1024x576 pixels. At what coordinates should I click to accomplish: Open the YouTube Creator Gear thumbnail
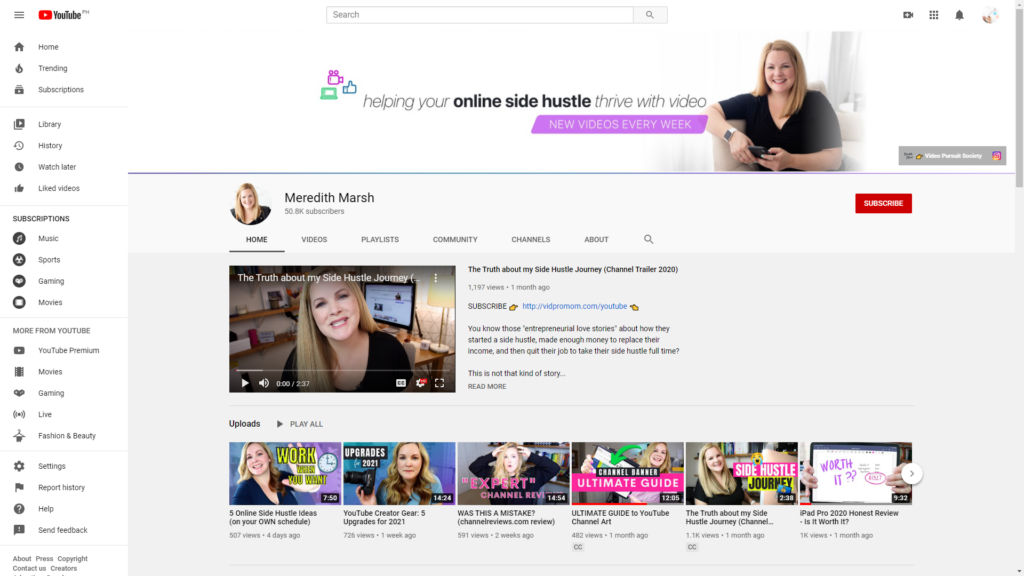tap(400, 473)
